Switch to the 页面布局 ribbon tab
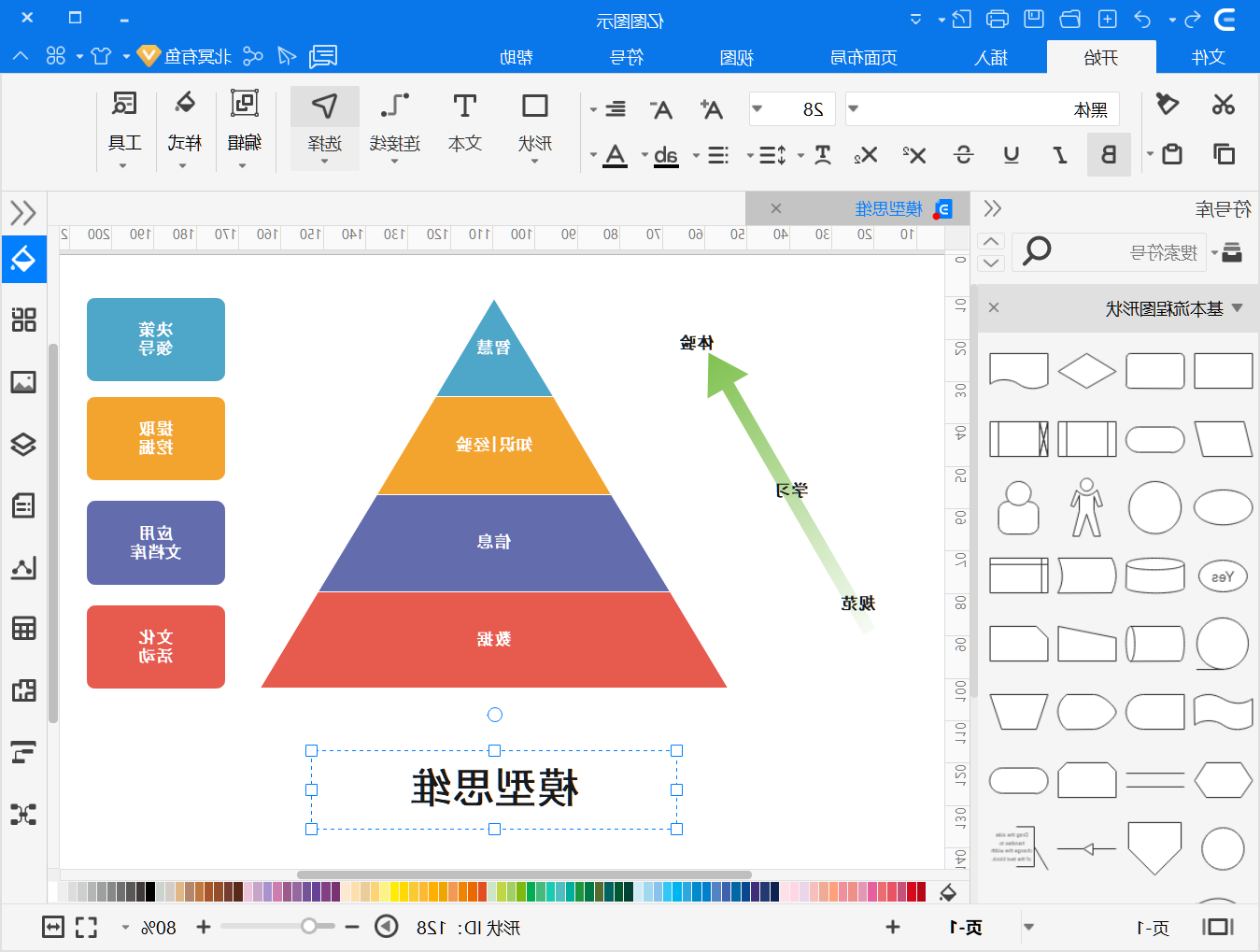The width and height of the screenshot is (1260, 952). pyautogui.click(x=864, y=57)
